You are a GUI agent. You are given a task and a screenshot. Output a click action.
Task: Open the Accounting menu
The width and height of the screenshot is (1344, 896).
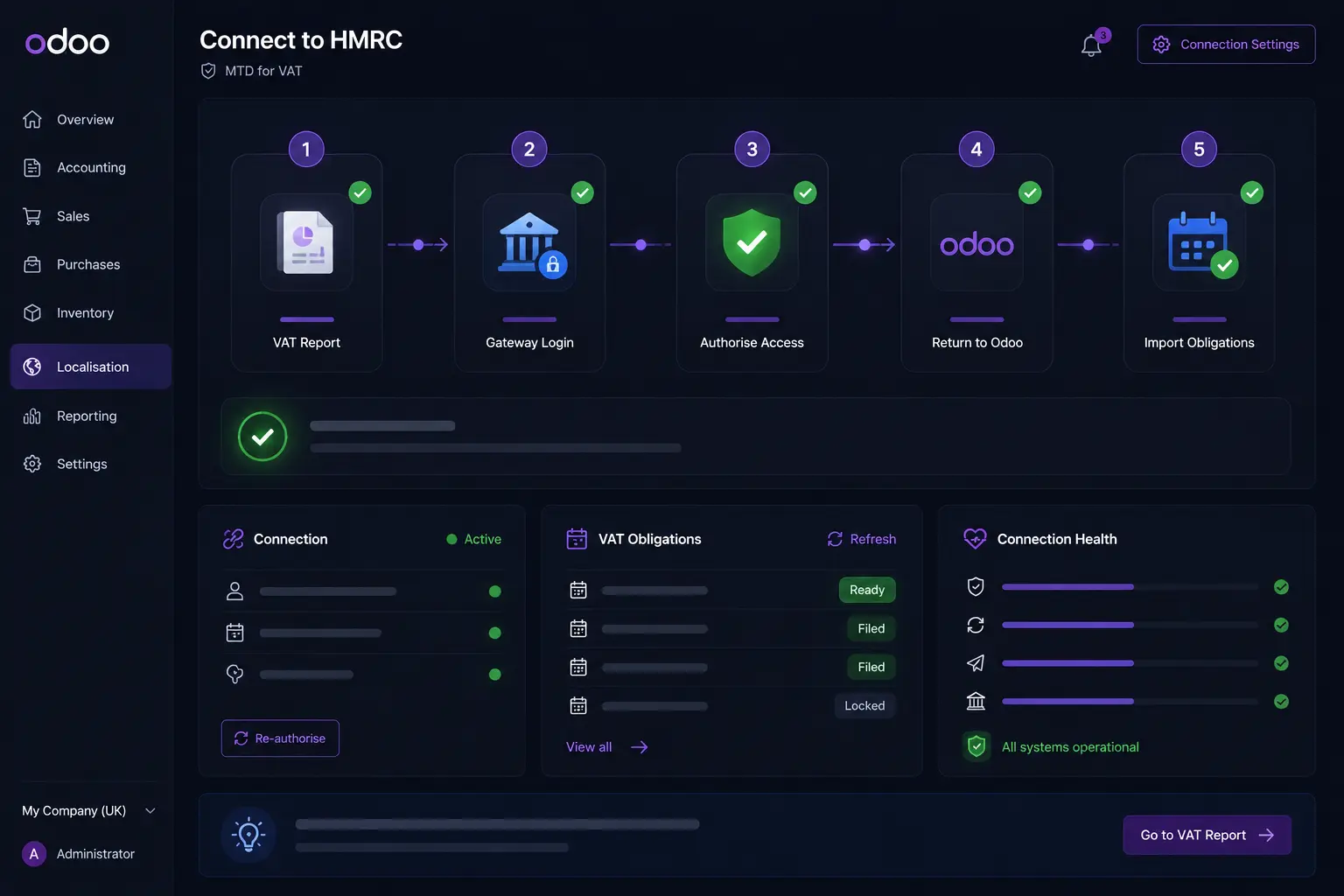[91, 168]
